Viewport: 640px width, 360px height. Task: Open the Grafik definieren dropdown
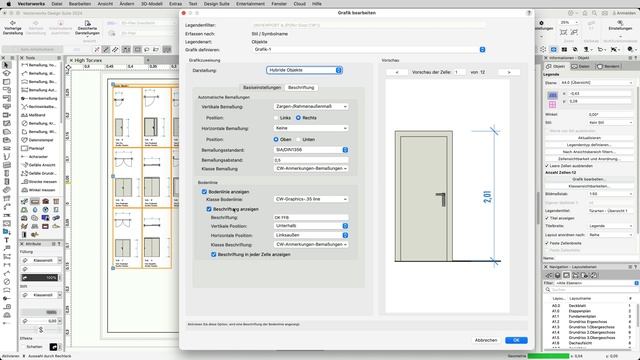(x=369, y=49)
